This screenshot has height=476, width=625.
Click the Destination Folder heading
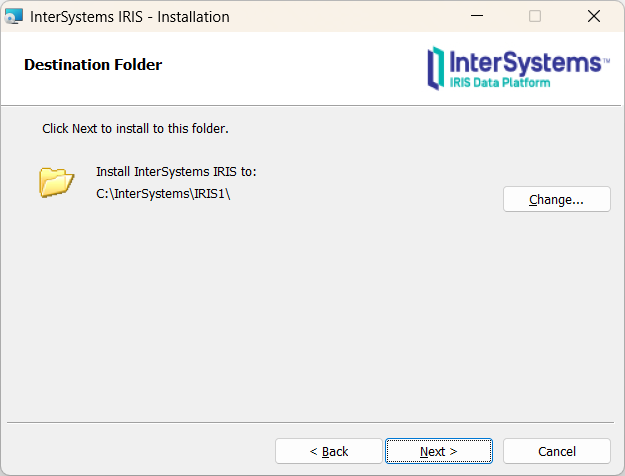[x=93, y=65]
